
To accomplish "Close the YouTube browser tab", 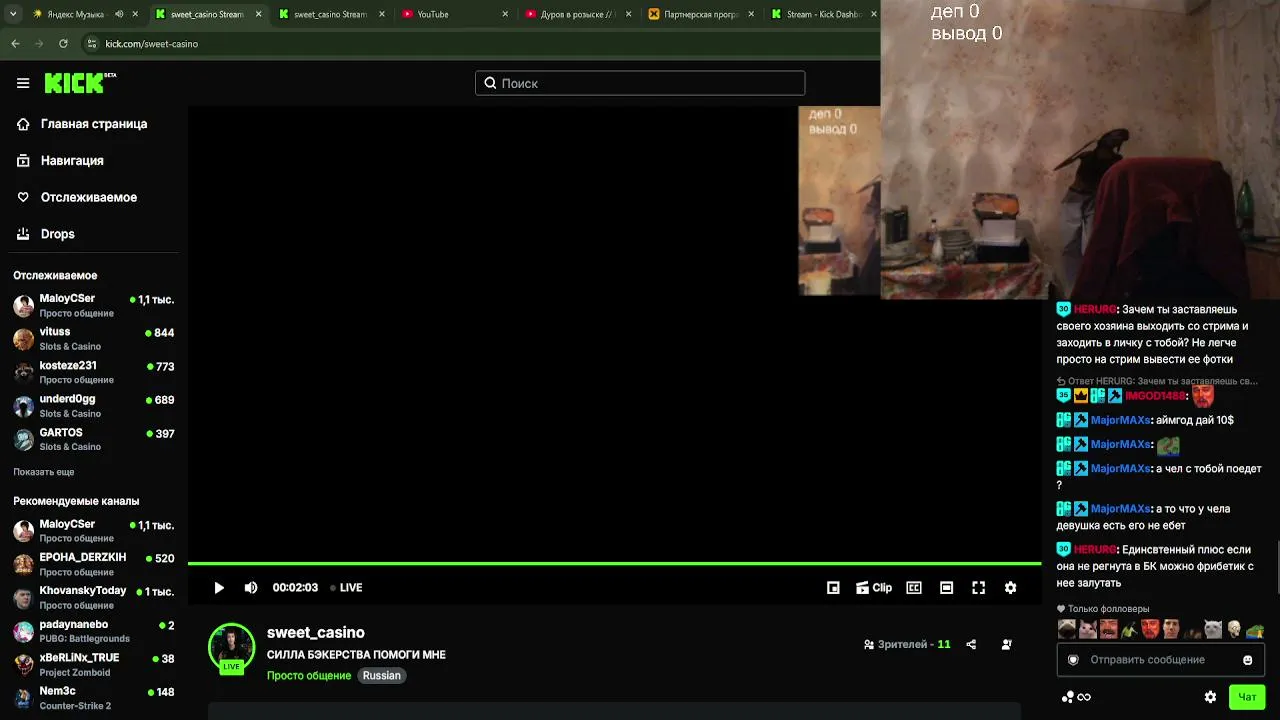I will 505,14.
